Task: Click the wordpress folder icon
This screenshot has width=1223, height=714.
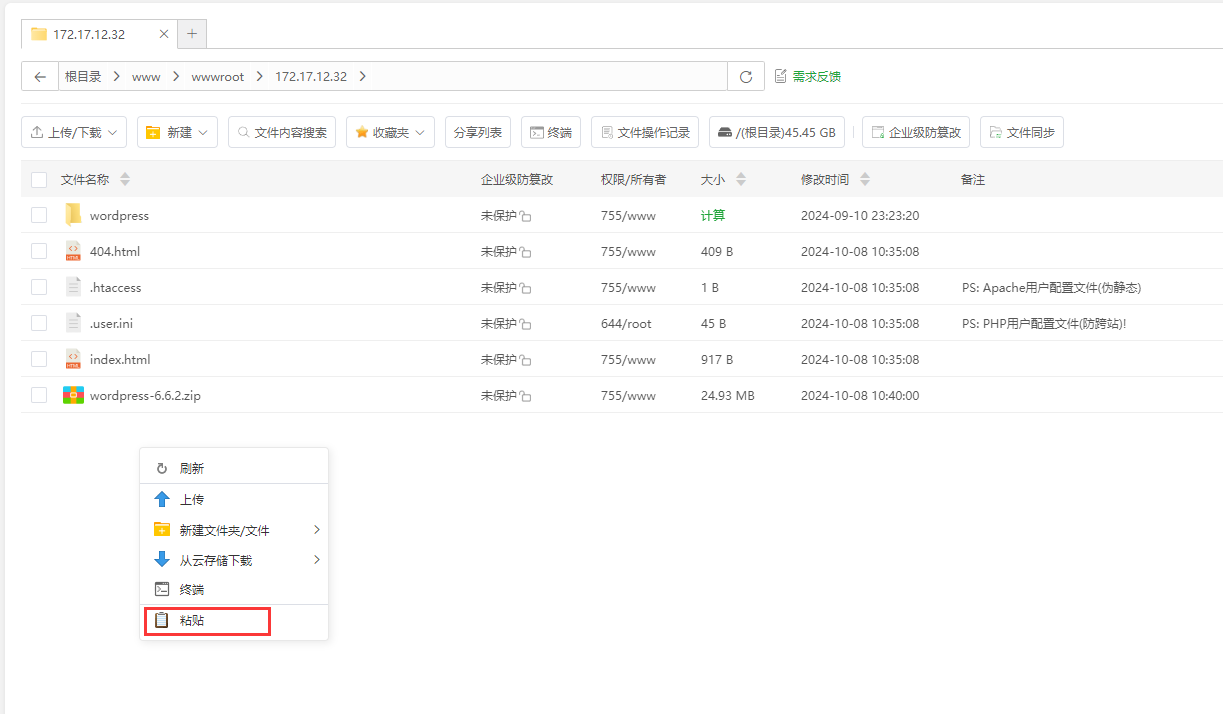Action: [73, 215]
